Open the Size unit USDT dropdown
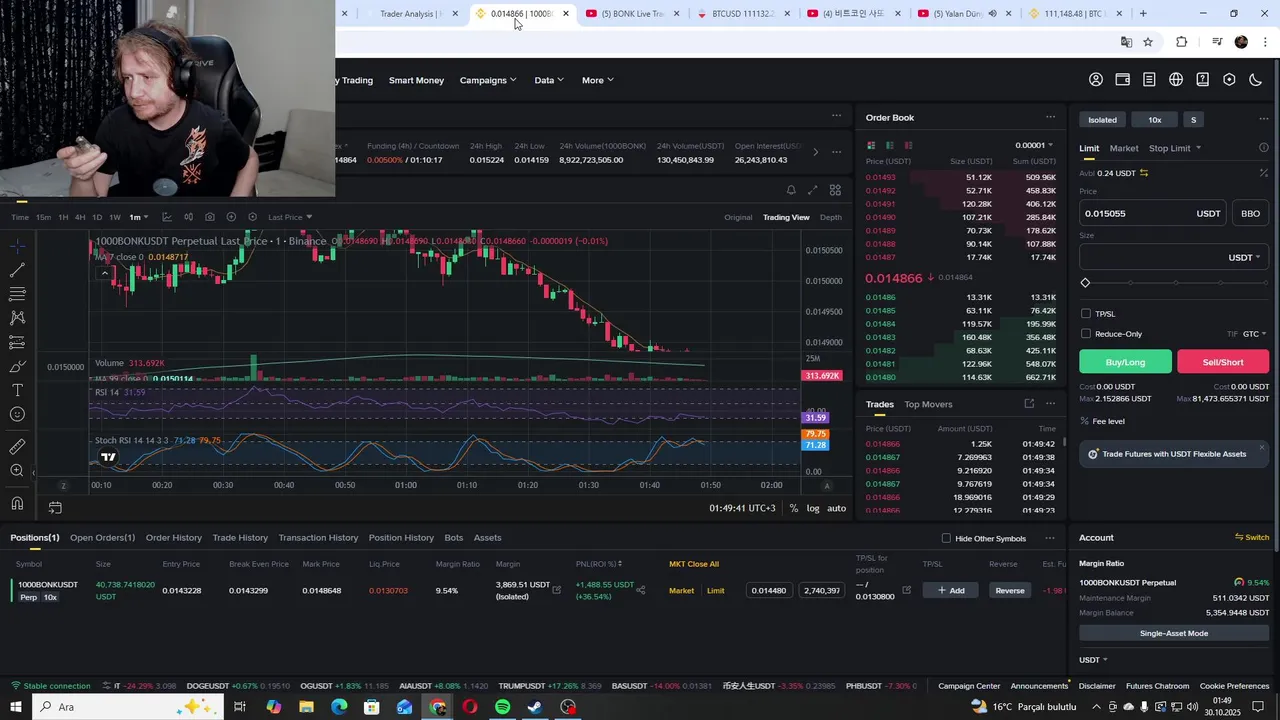 1244,257
